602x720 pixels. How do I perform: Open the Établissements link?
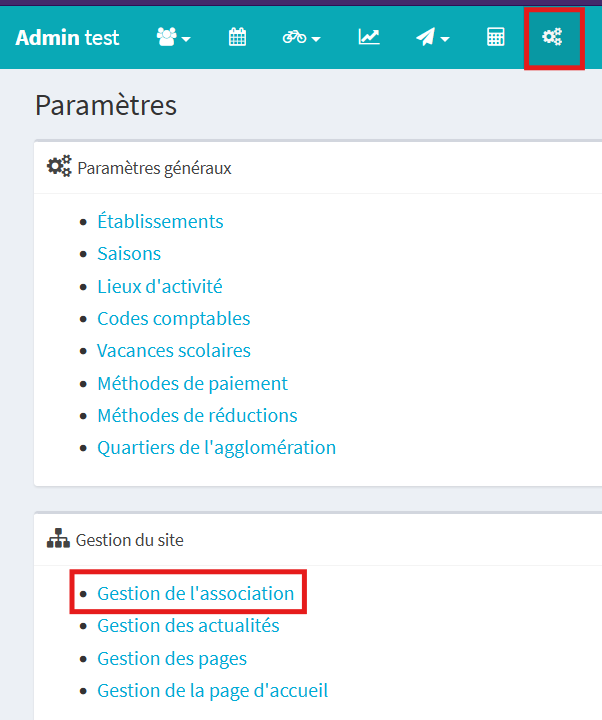point(160,221)
